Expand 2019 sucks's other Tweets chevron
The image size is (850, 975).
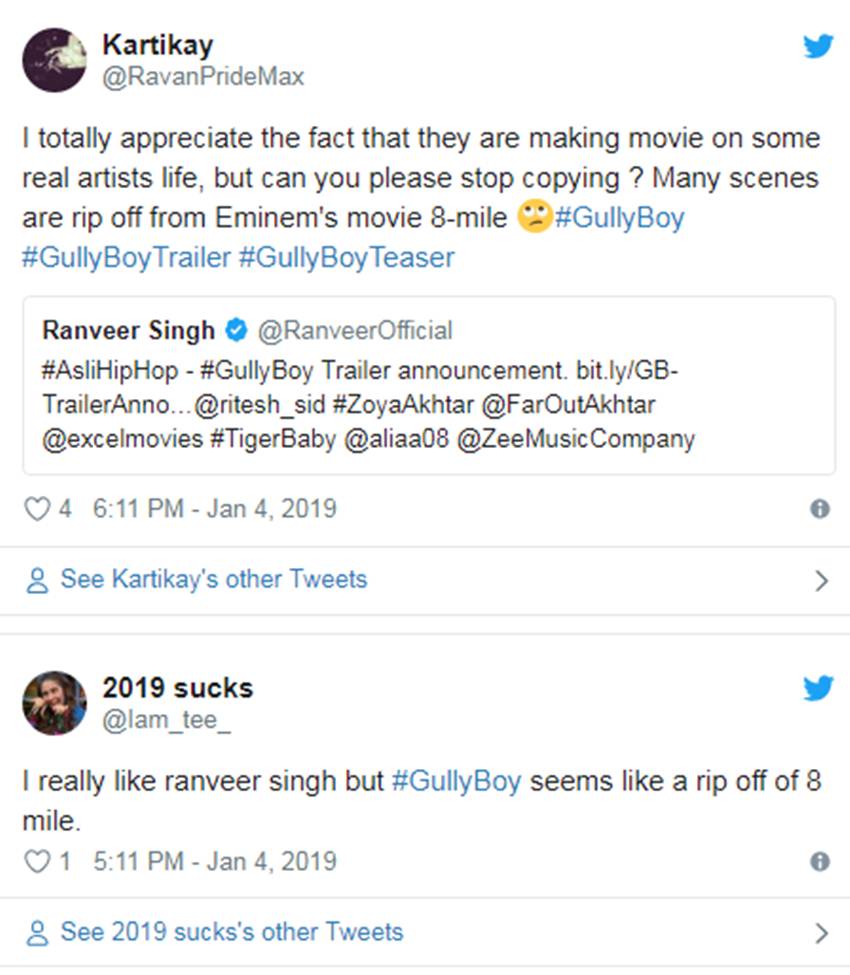(x=821, y=933)
